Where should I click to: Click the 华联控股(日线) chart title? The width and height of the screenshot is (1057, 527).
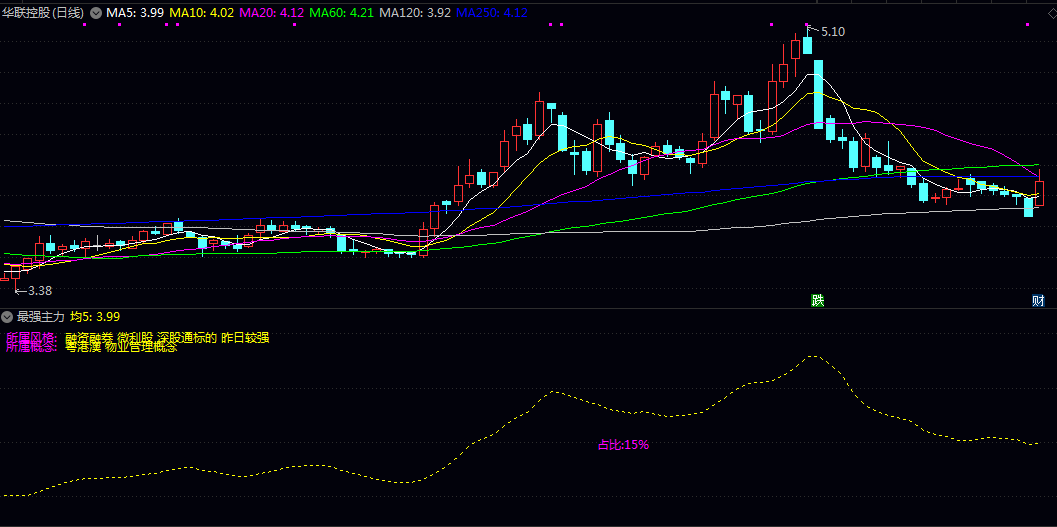coord(44,13)
